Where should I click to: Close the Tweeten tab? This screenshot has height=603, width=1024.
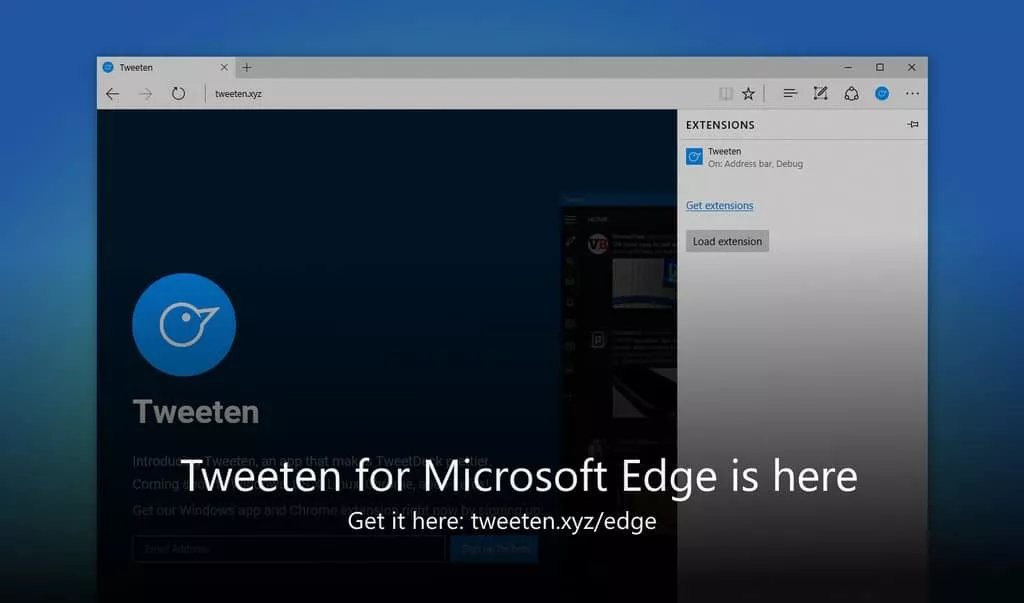point(224,67)
